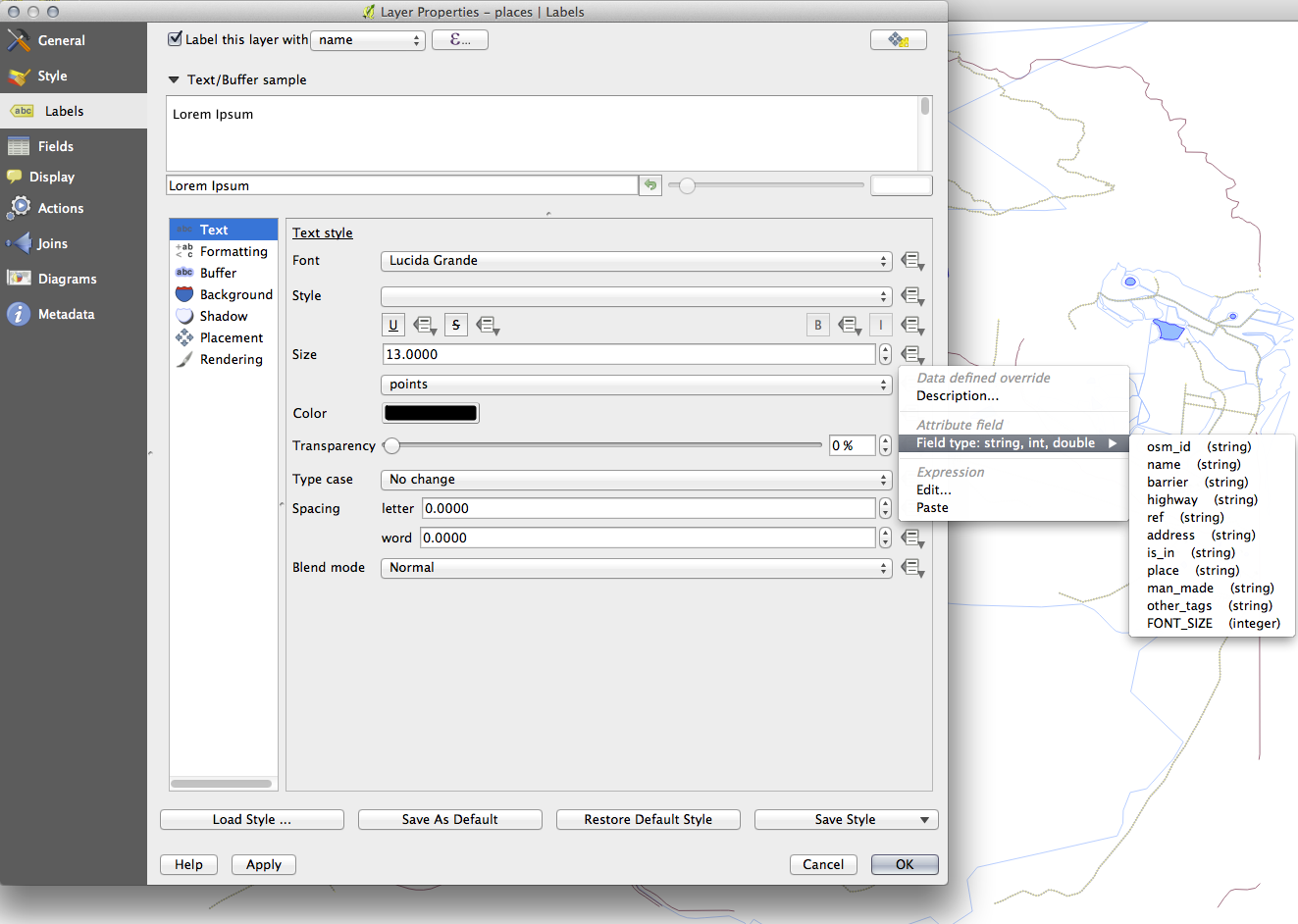Click the Apply button
Screen dimensions: 1298x924
(x=263, y=864)
